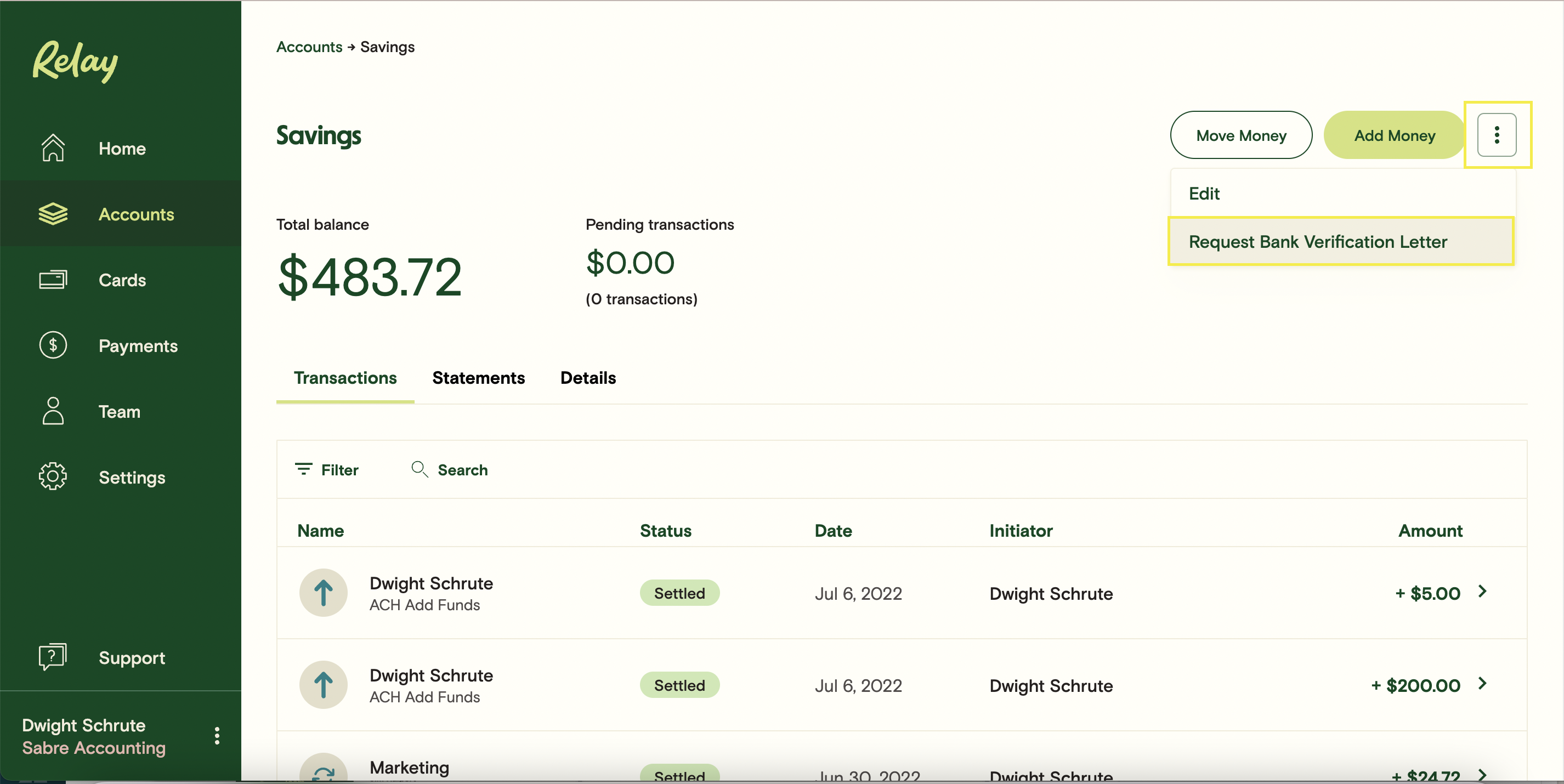Switch to the Details tab
This screenshot has width=1564, height=784.
587,377
